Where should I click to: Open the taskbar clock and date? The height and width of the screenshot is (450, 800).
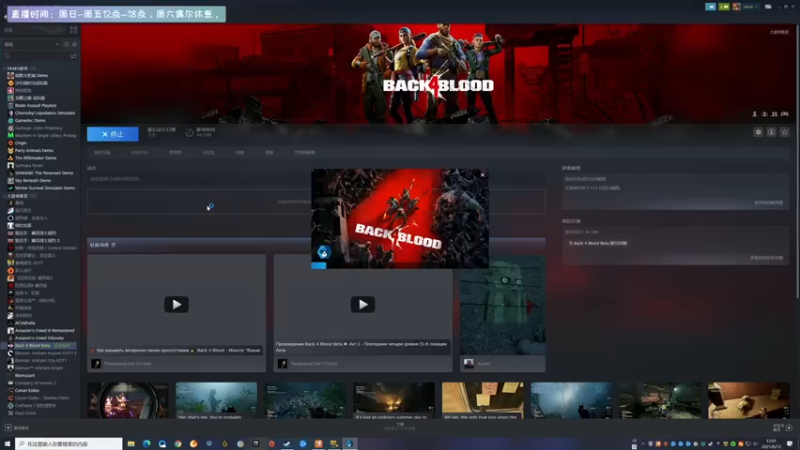[771, 444]
